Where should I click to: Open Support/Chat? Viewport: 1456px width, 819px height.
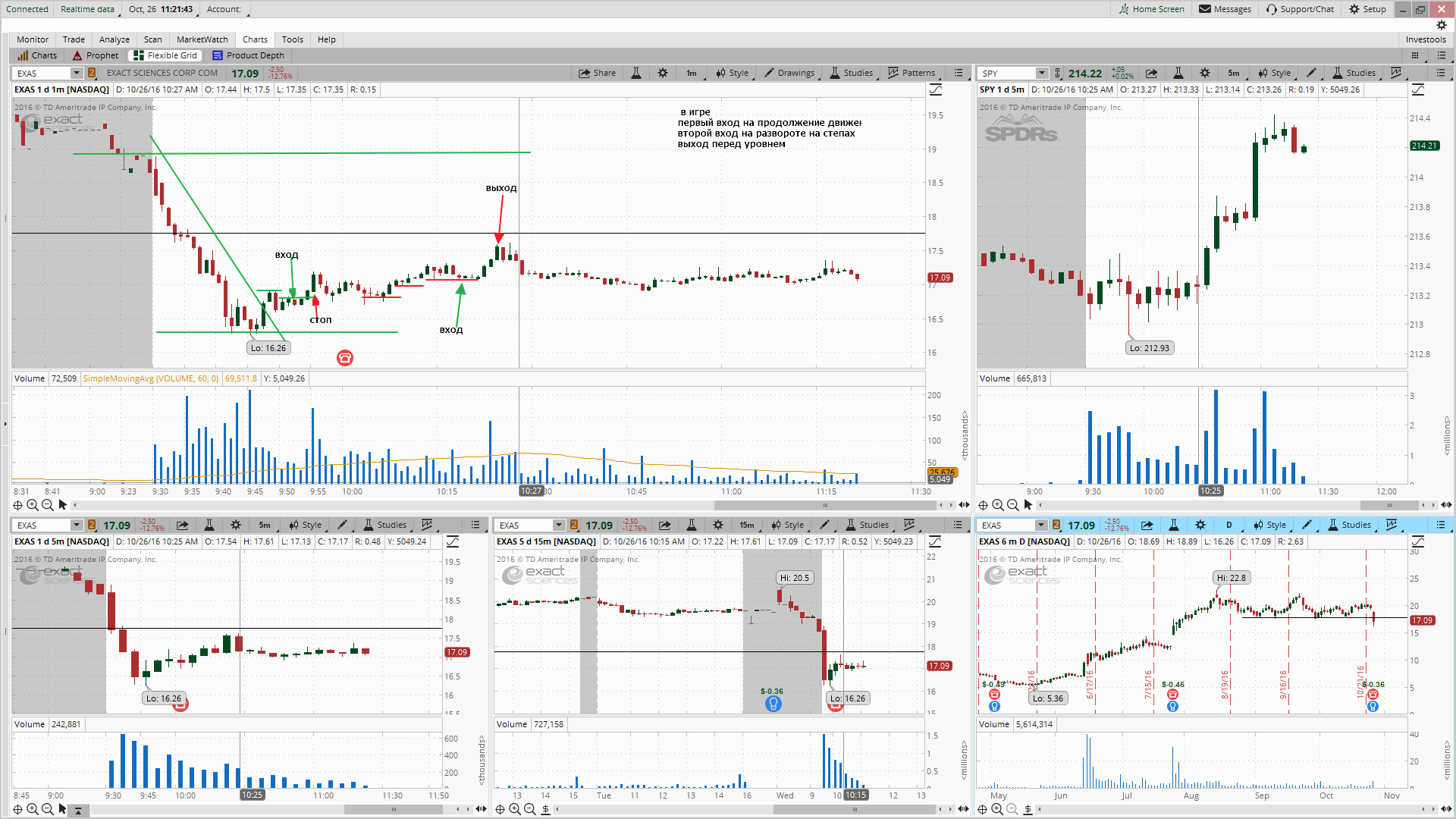1300,9
